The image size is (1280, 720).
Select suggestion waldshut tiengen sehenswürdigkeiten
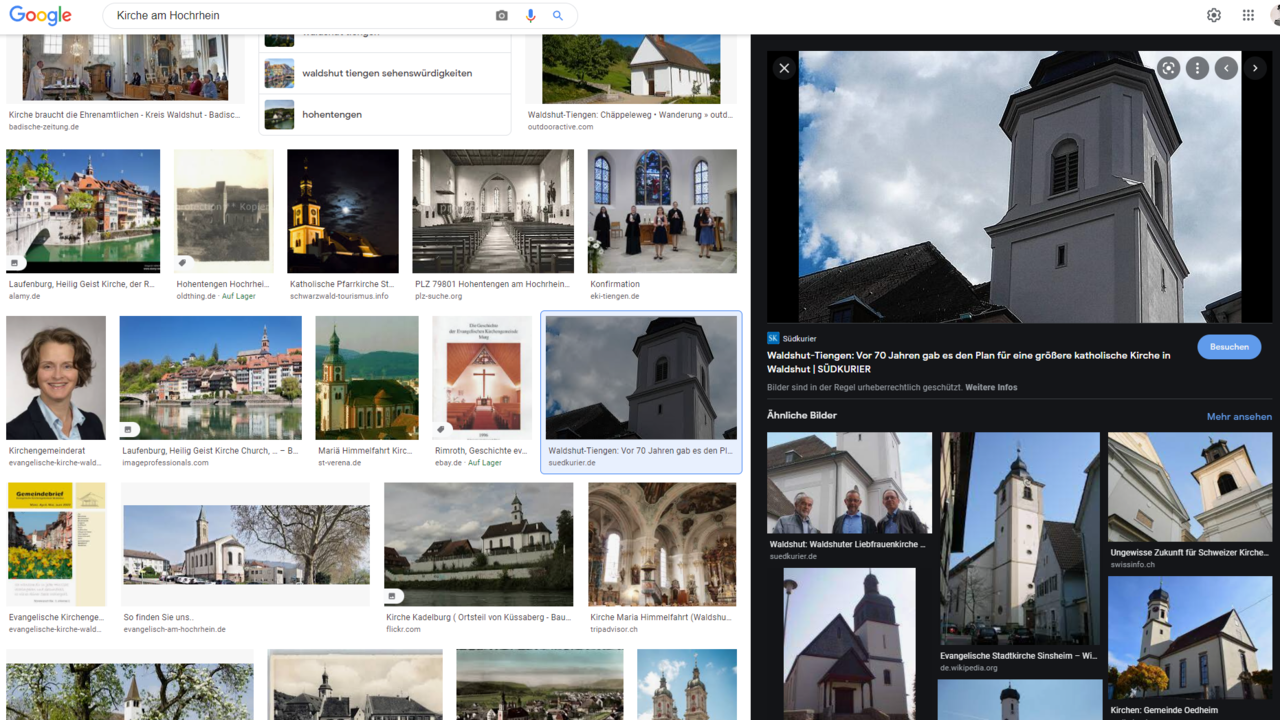click(x=385, y=73)
